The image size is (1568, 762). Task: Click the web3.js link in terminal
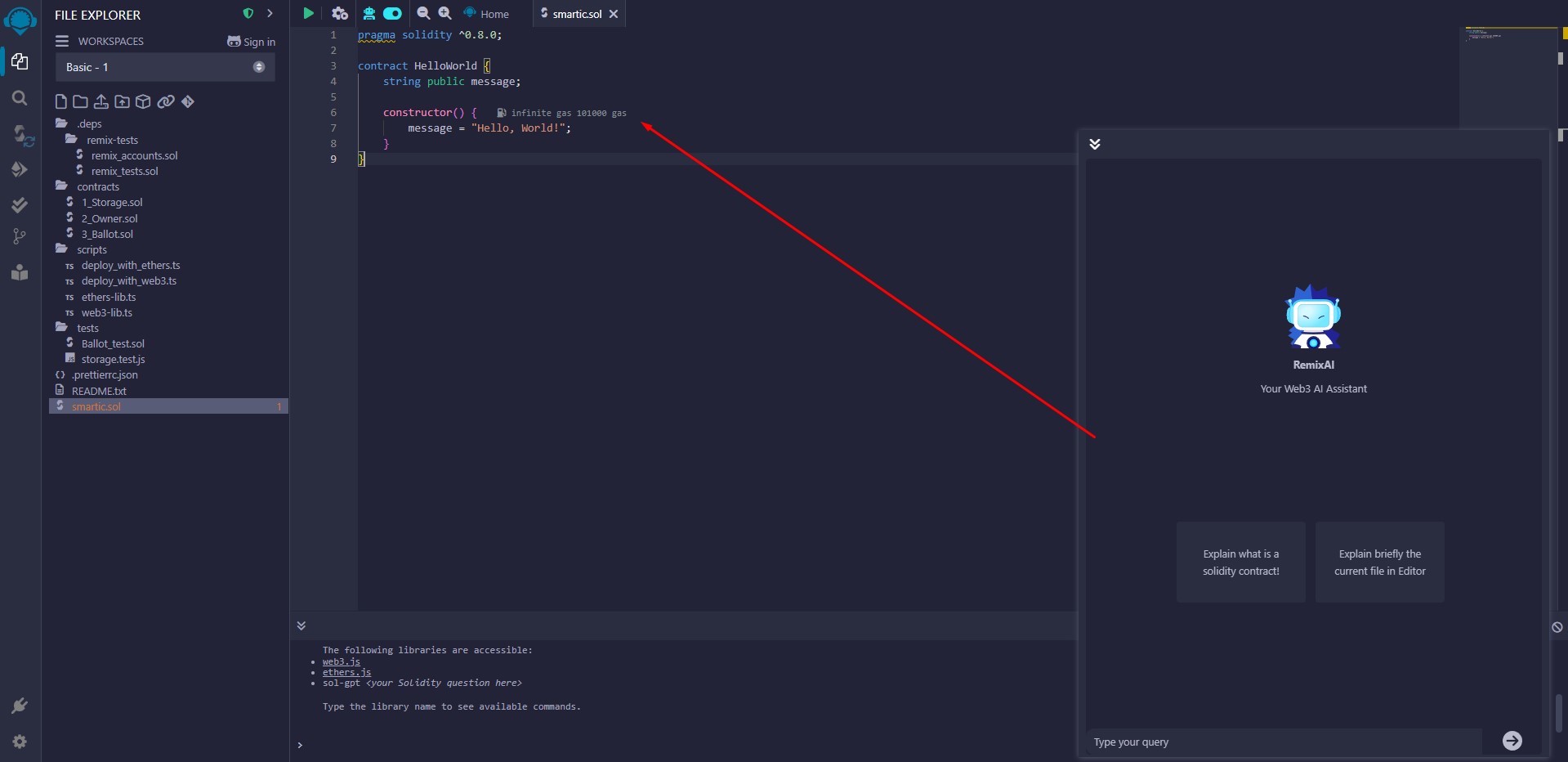click(x=341, y=661)
